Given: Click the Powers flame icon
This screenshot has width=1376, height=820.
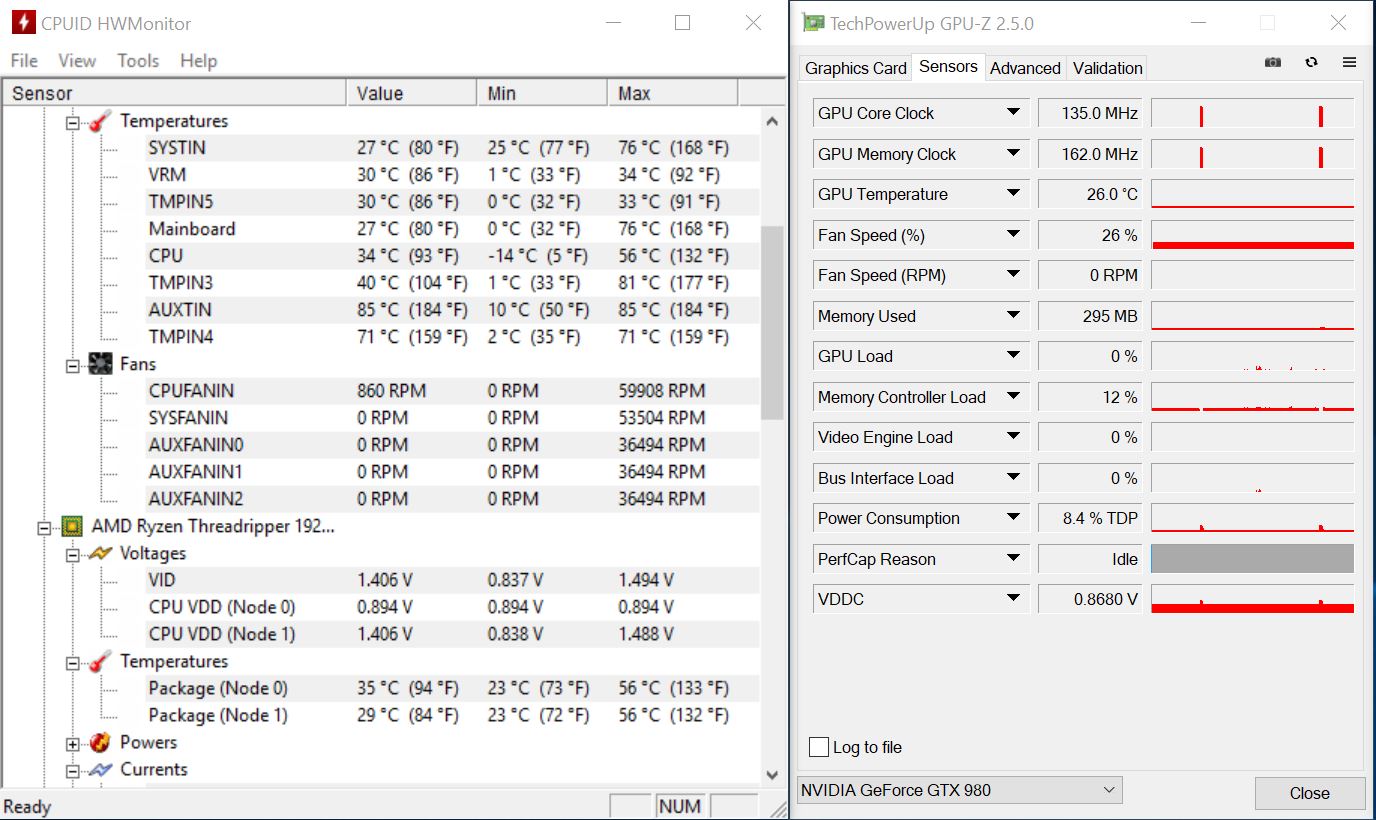Looking at the screenshot, I should pos(100,742).
